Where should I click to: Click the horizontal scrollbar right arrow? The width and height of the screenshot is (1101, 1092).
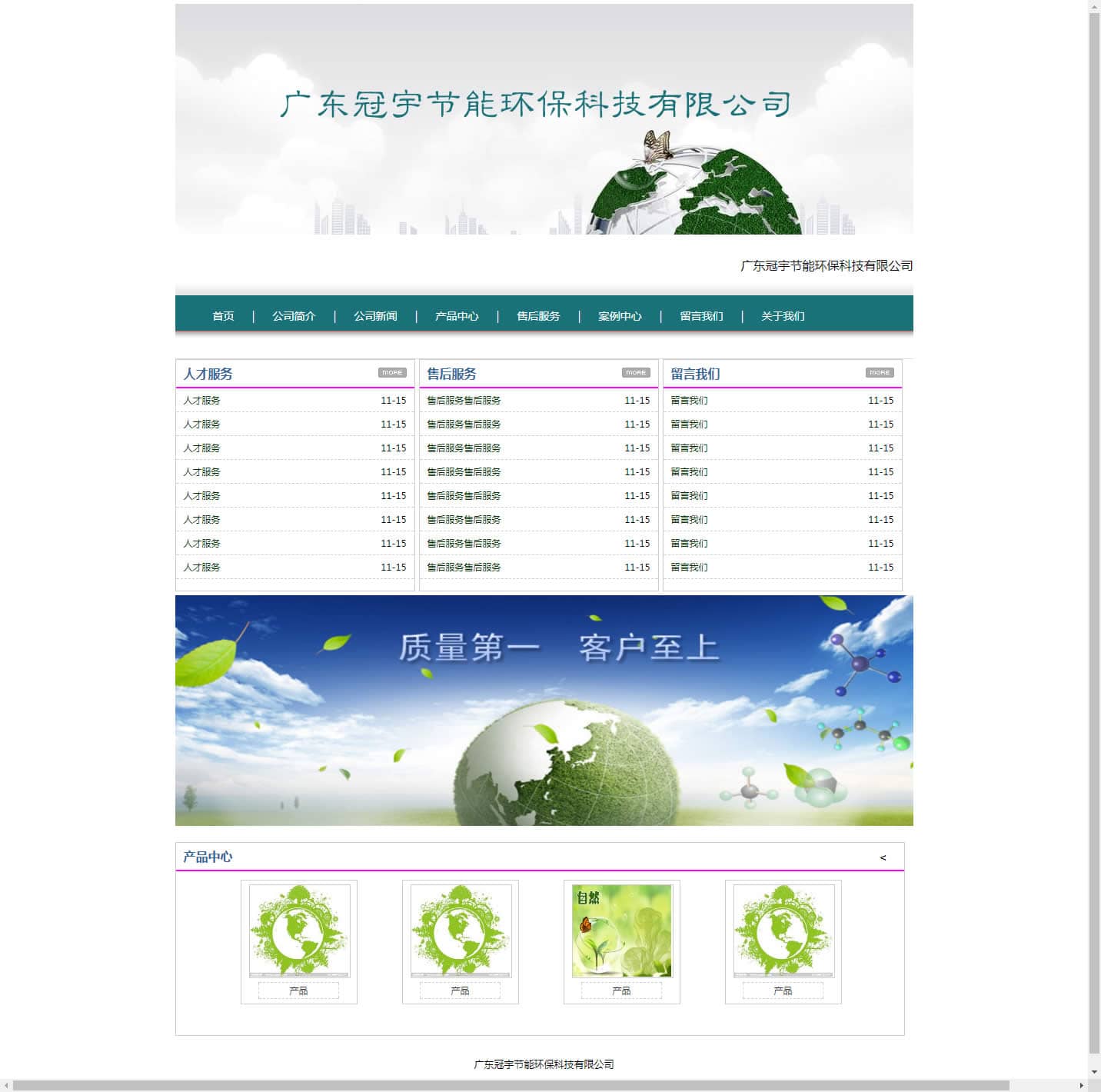(1081, 1086)
